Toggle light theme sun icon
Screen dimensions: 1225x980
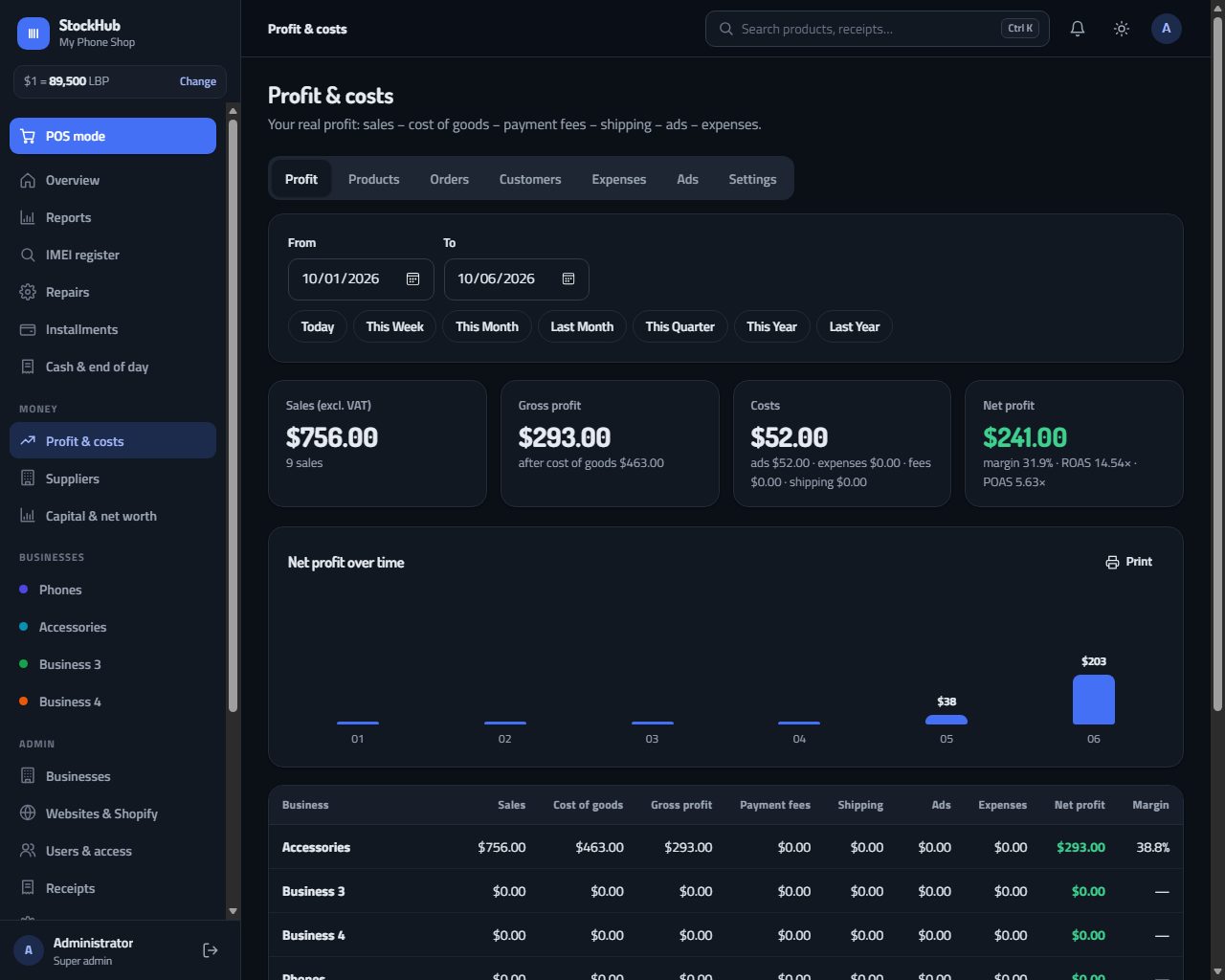[1122, 29]
